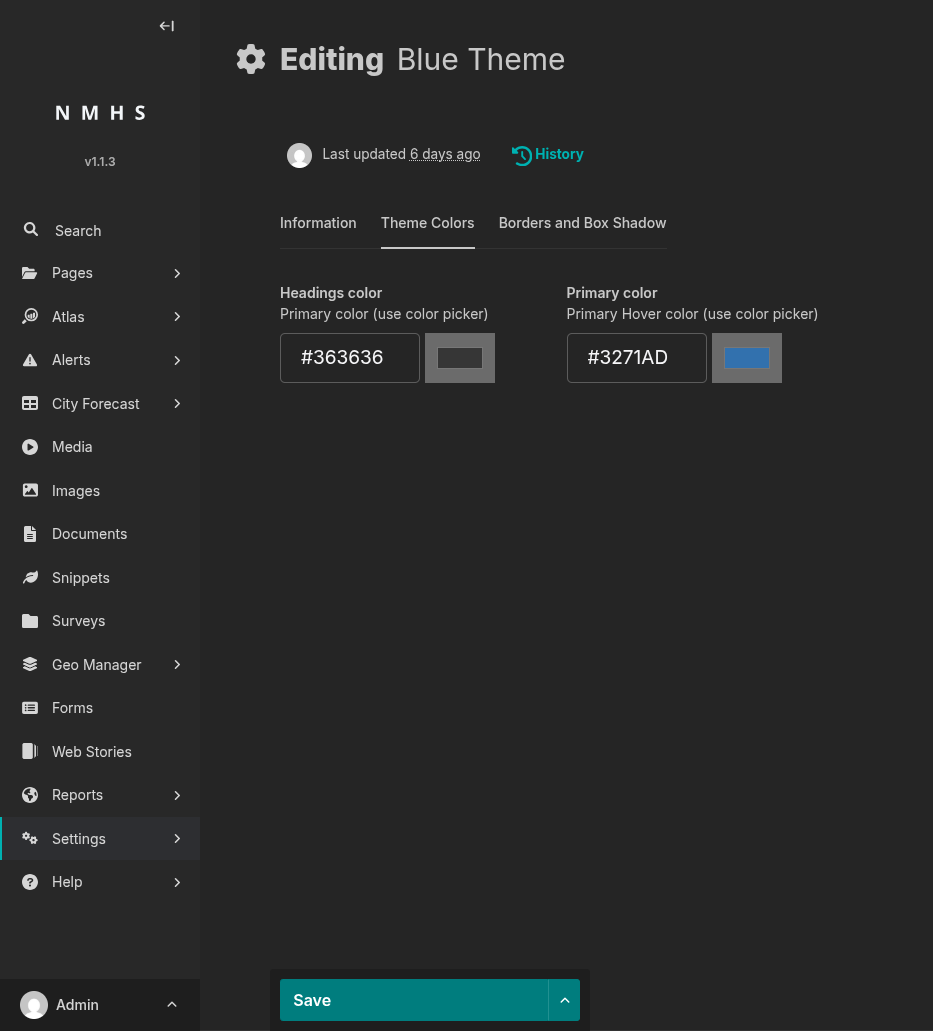933x1031 pixels.
Task: Expand the City Forecast submenu chevron
Action: [177, 404]
